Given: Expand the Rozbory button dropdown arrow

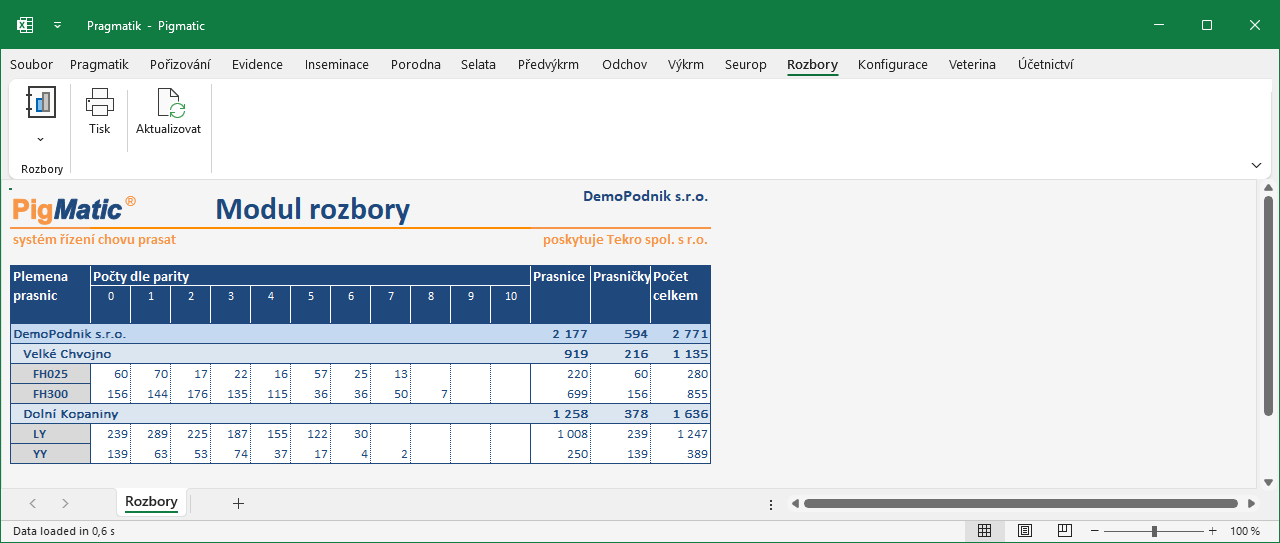Looking at the screenshot, I should [x=41, y=139].
